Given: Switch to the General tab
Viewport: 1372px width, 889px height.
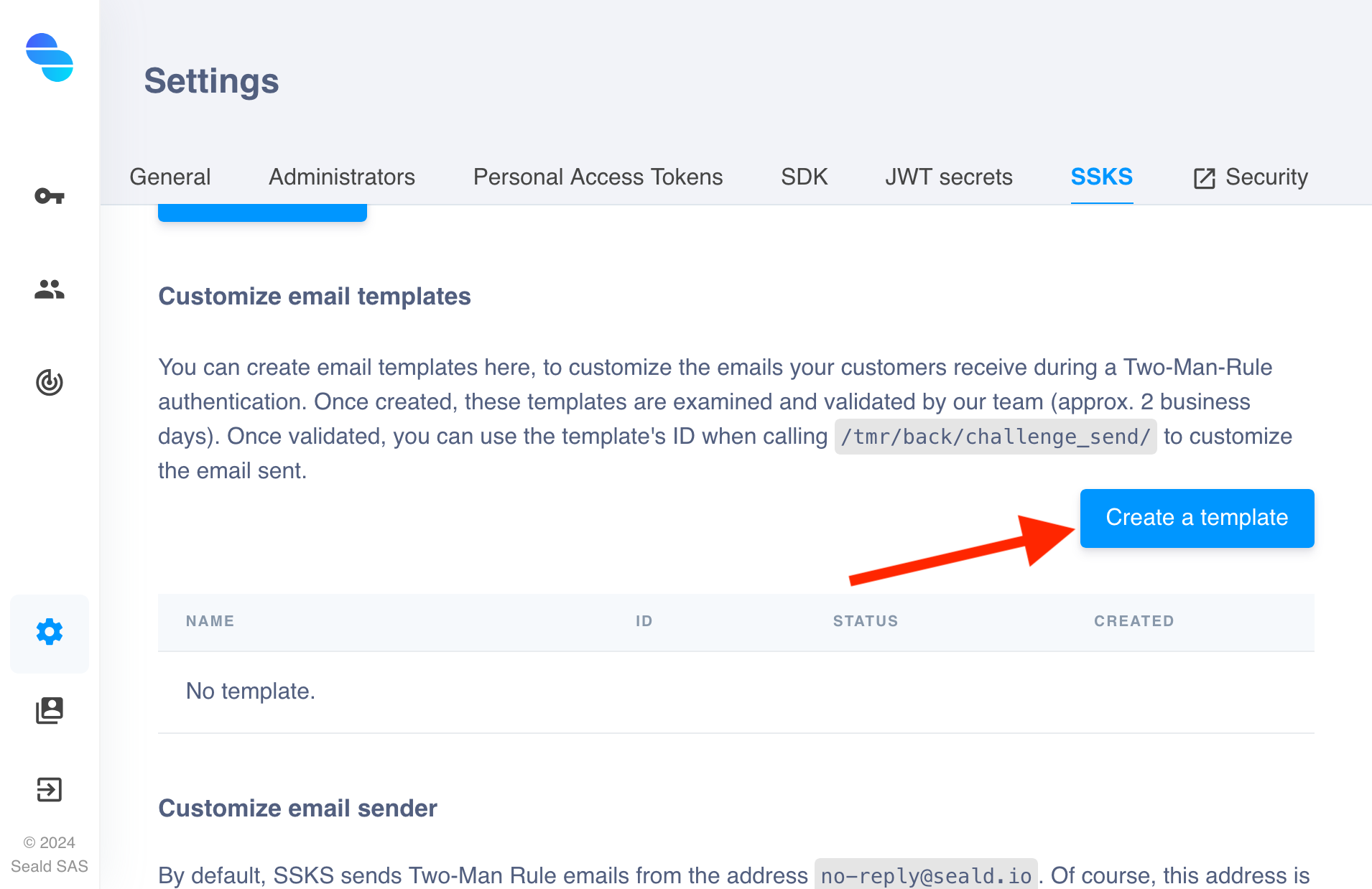Looking at the screenshot, I should 170,177.
